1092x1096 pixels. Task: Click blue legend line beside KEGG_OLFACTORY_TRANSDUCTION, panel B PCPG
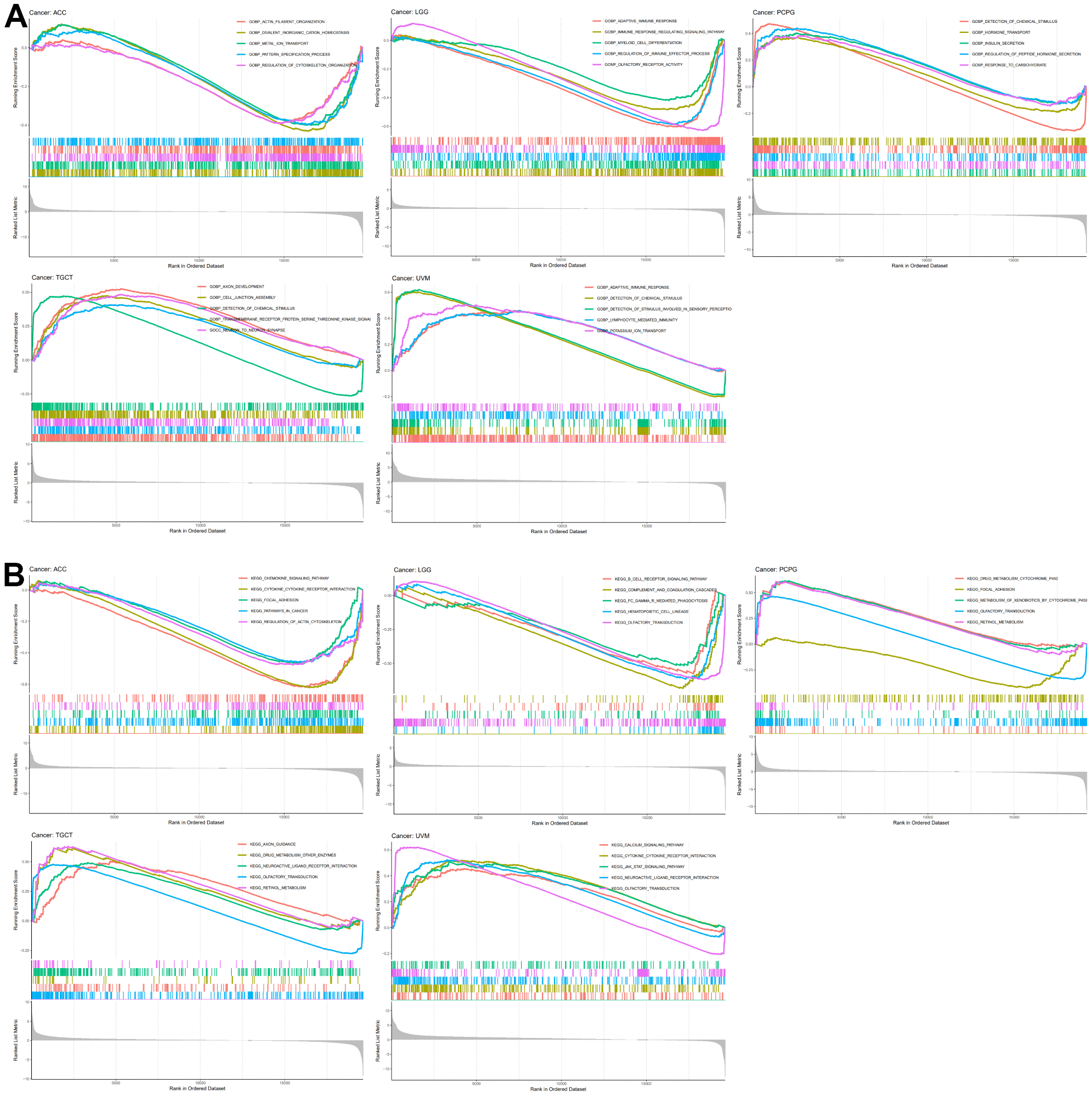(x=960, y=611)
